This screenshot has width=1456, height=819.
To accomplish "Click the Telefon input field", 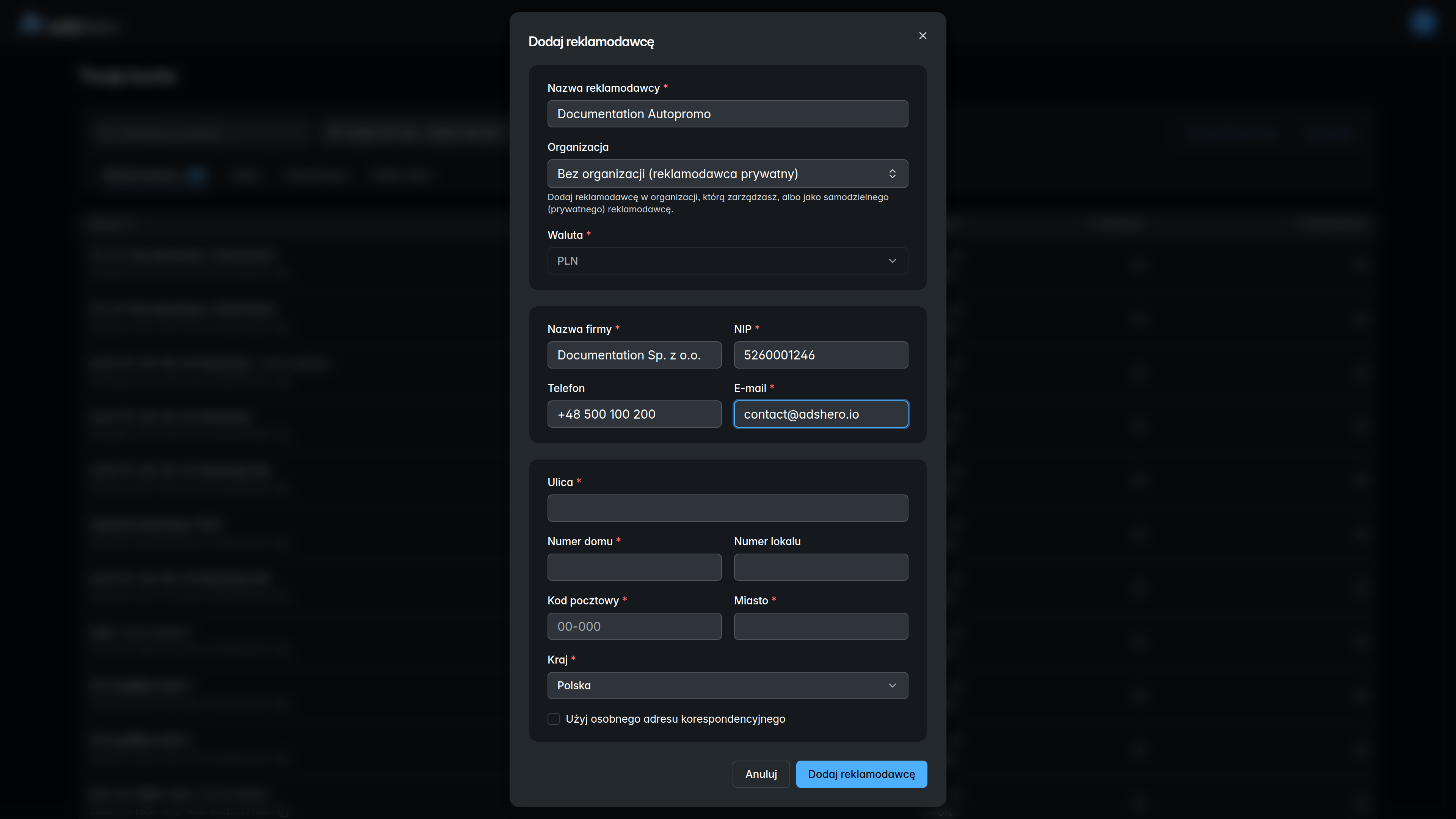I will click(634, 414).
